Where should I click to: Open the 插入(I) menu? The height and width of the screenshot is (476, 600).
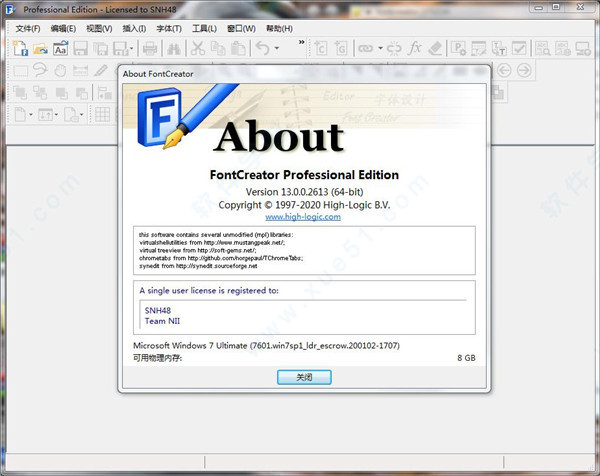[x=134, y=29]
